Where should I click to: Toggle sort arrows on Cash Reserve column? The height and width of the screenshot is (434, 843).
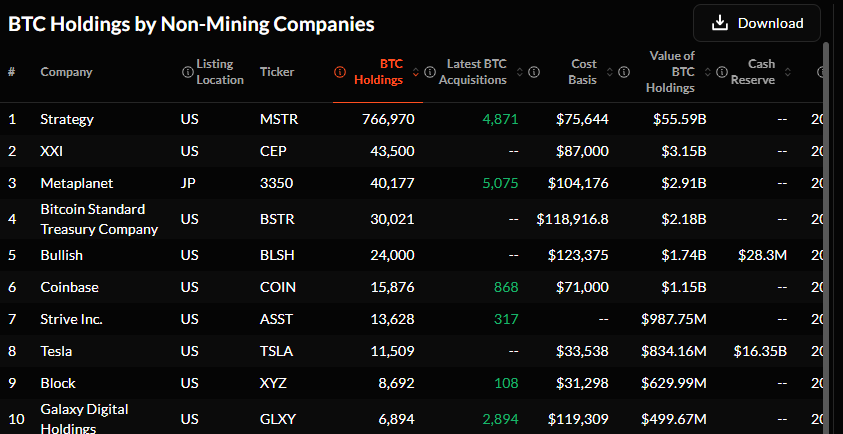787,72
